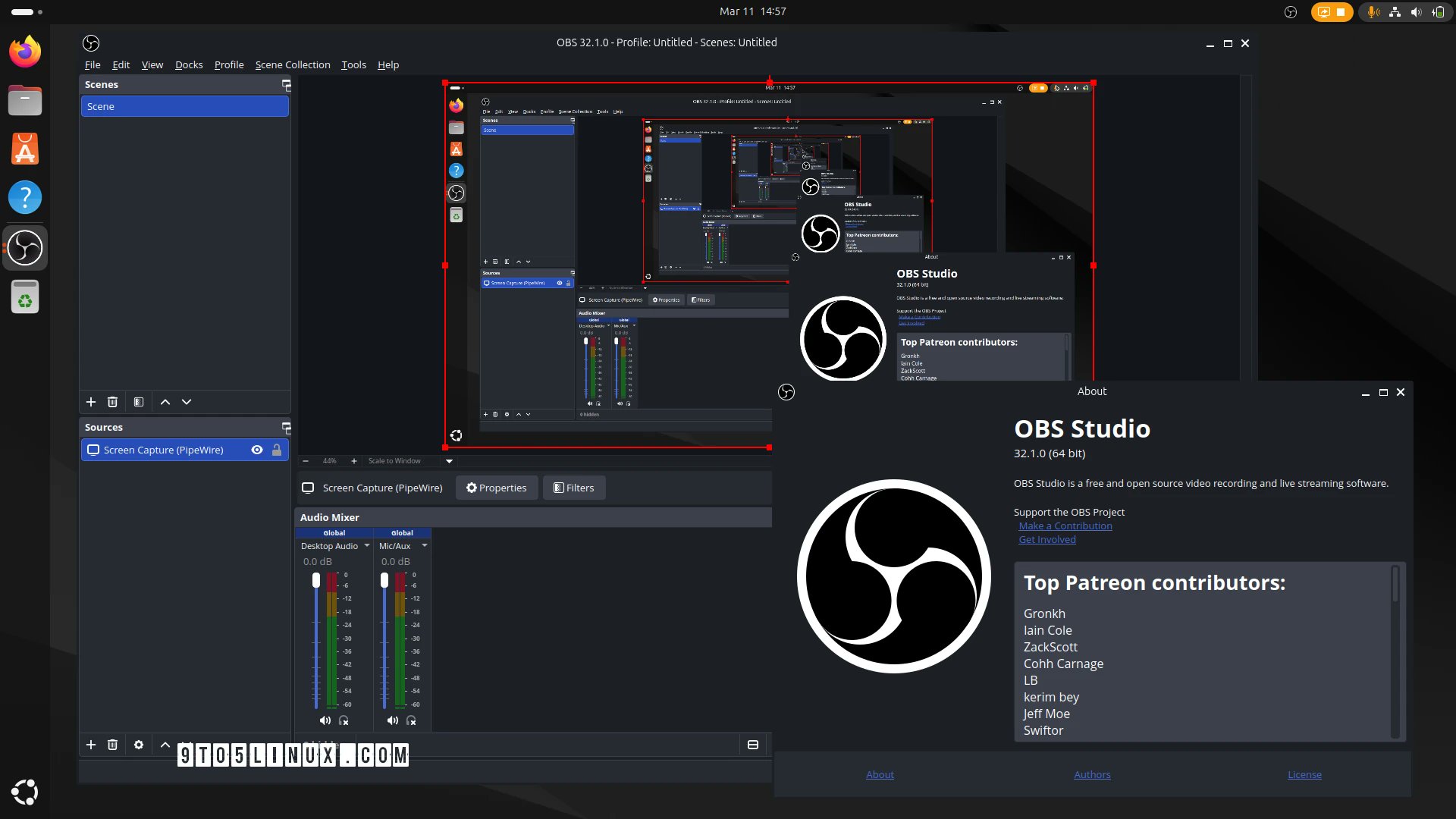Pop out the Scenes dock panel
Viewport: 1456px width, 819px height.
pos(286,85)
